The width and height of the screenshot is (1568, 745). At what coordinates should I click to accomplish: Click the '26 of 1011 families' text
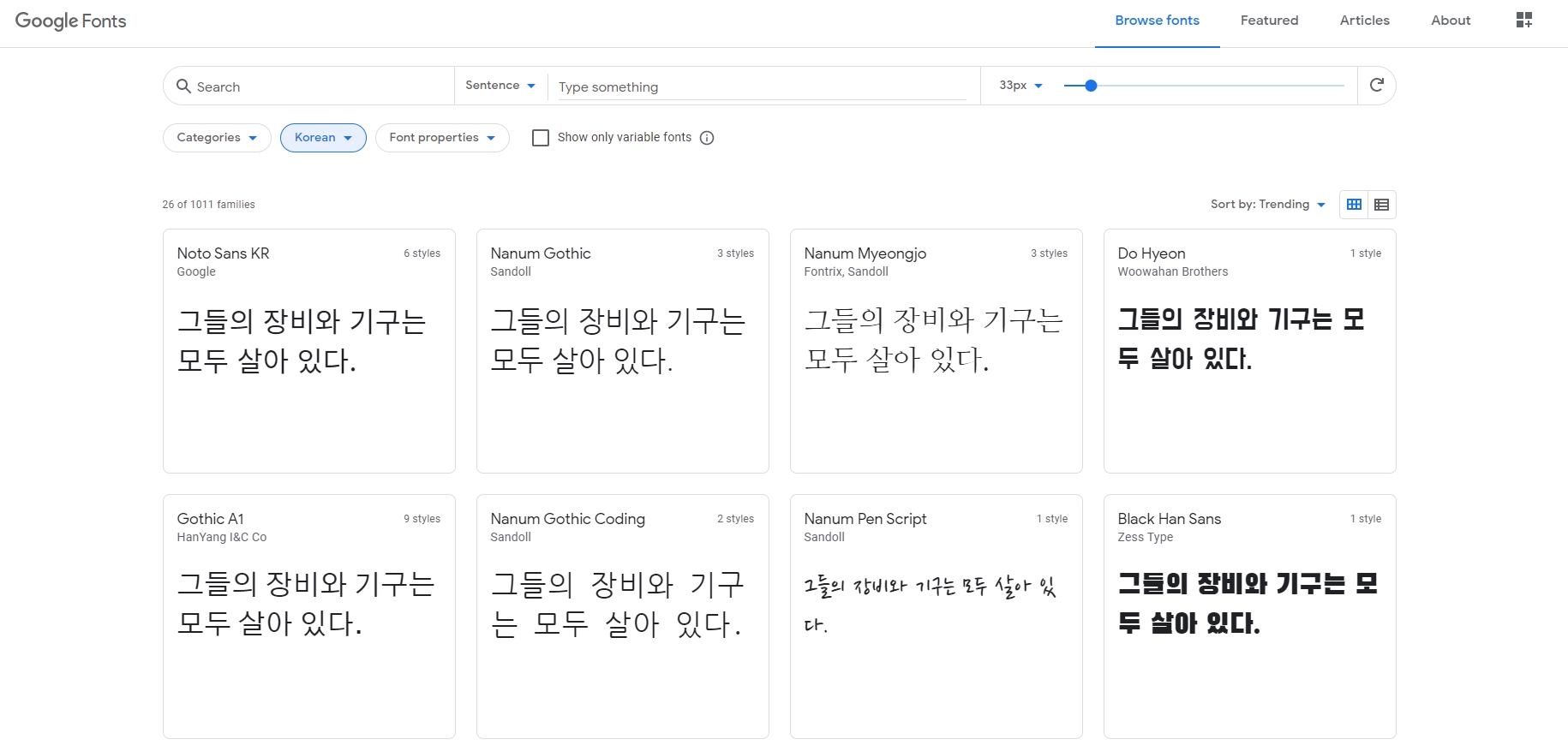pos(208,205)
